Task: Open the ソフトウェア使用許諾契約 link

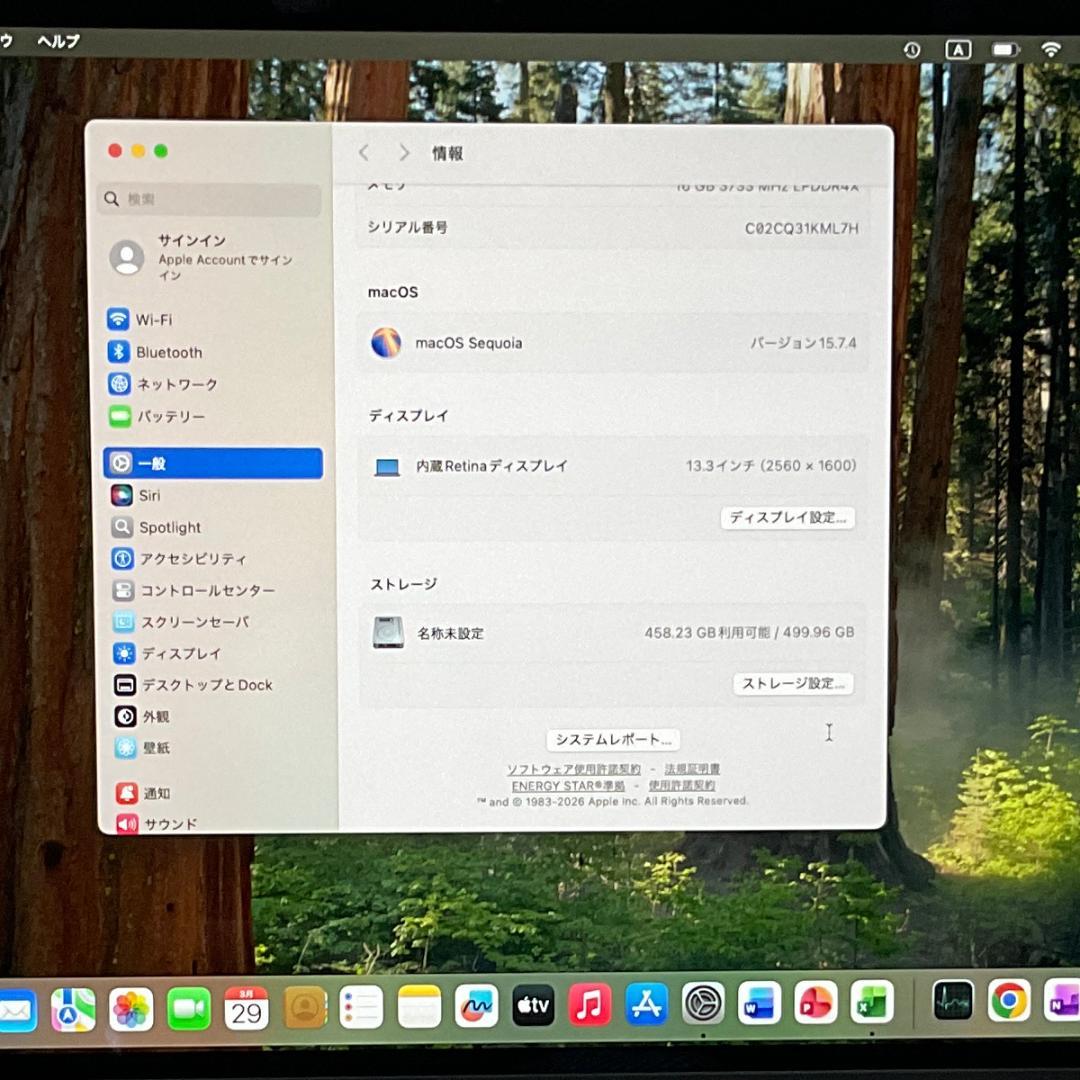Action: (573, 769)
